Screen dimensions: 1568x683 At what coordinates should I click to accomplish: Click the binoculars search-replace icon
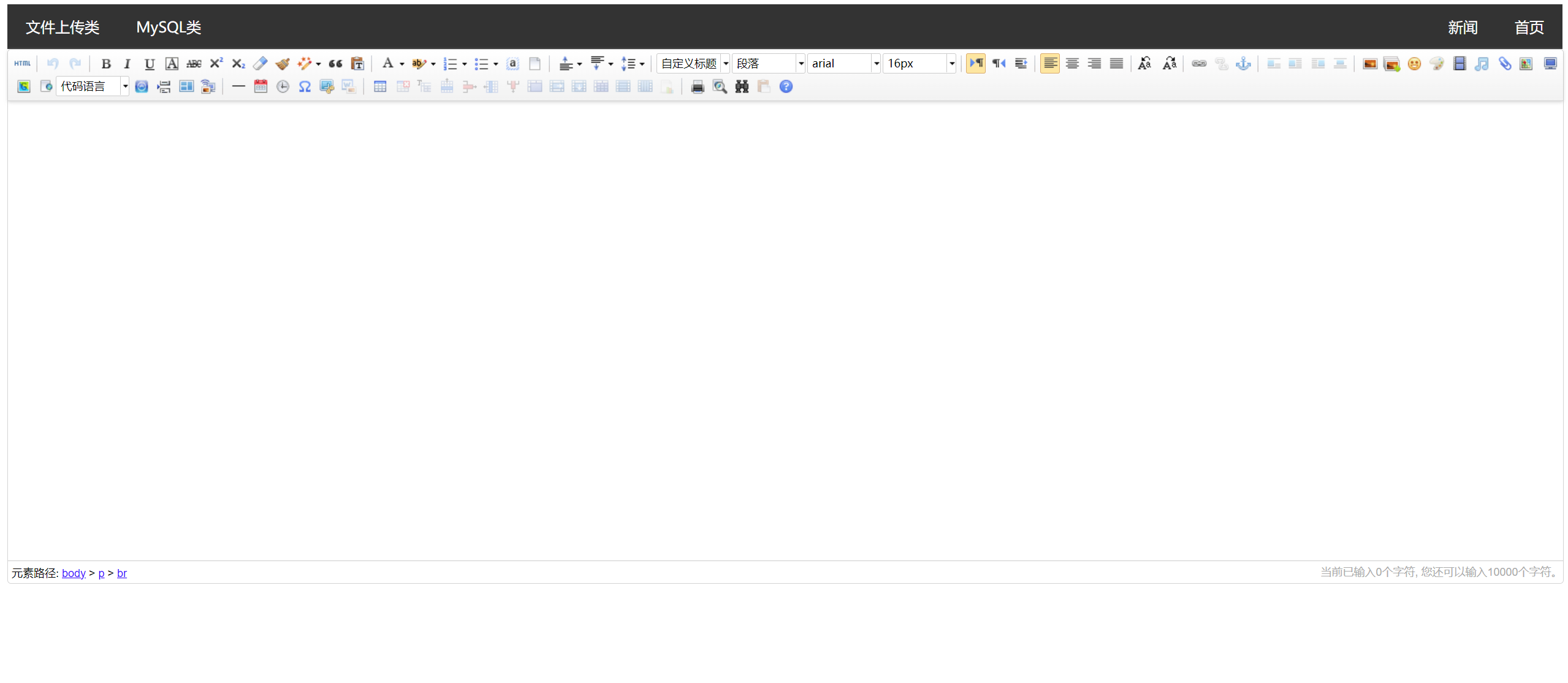click(x=742, y=87)
